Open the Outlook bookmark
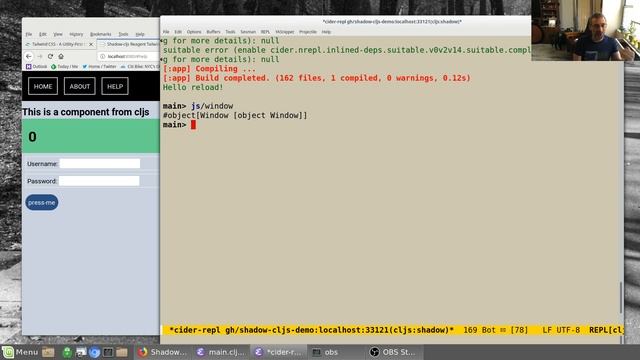 pyautogui.click(x=37, y=67)
